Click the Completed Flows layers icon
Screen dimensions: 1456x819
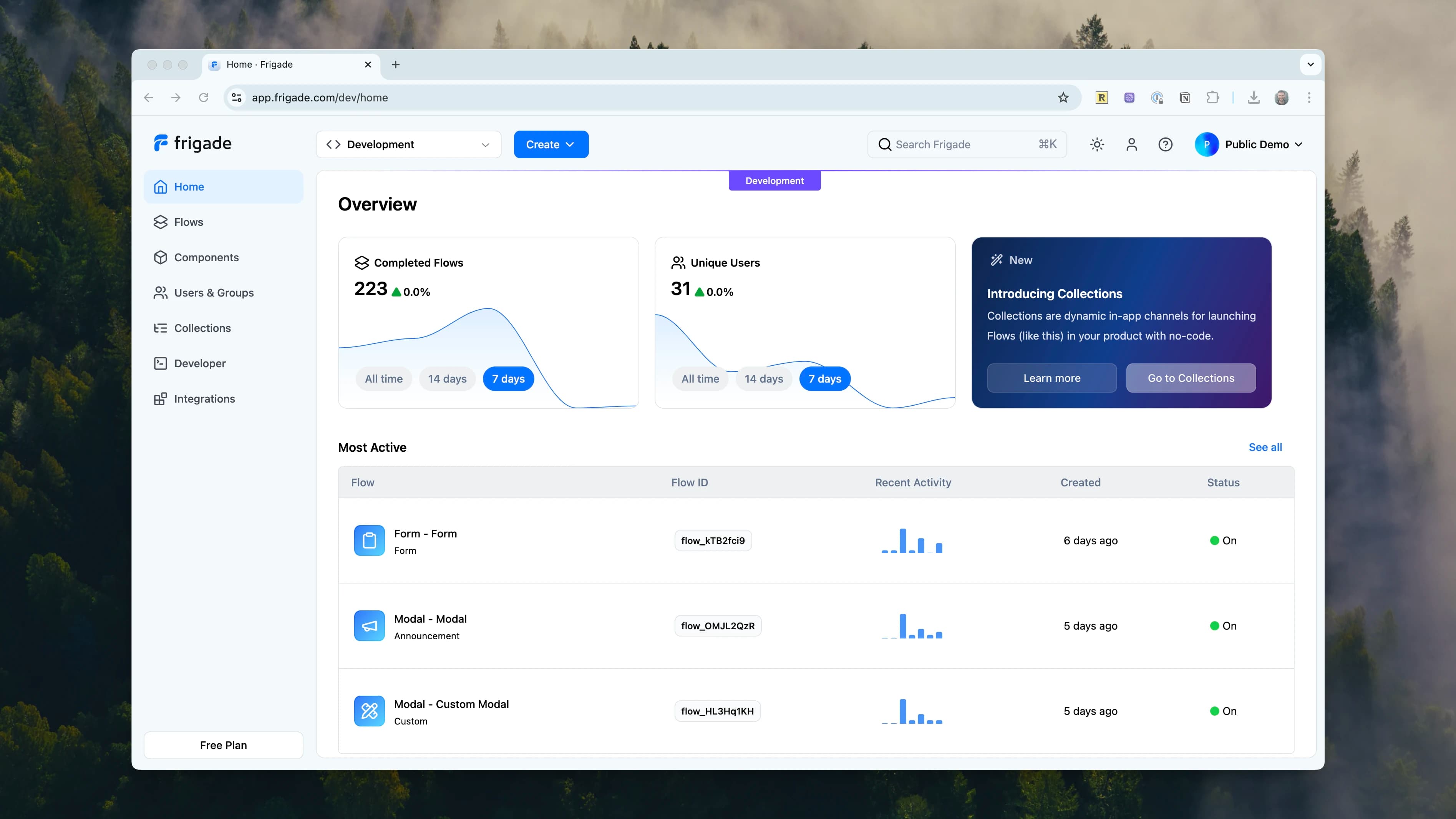coord(362,263)
